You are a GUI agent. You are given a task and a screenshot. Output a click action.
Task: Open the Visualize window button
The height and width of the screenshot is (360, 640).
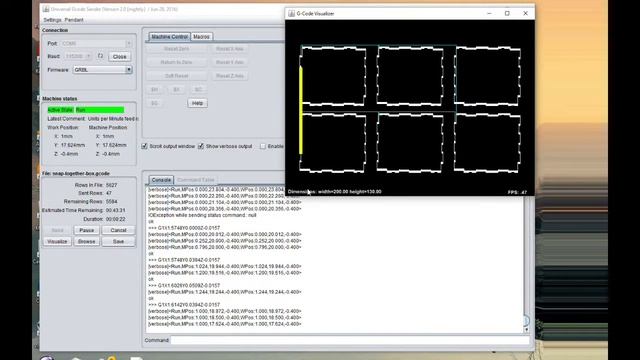click(x=57, y=242)
